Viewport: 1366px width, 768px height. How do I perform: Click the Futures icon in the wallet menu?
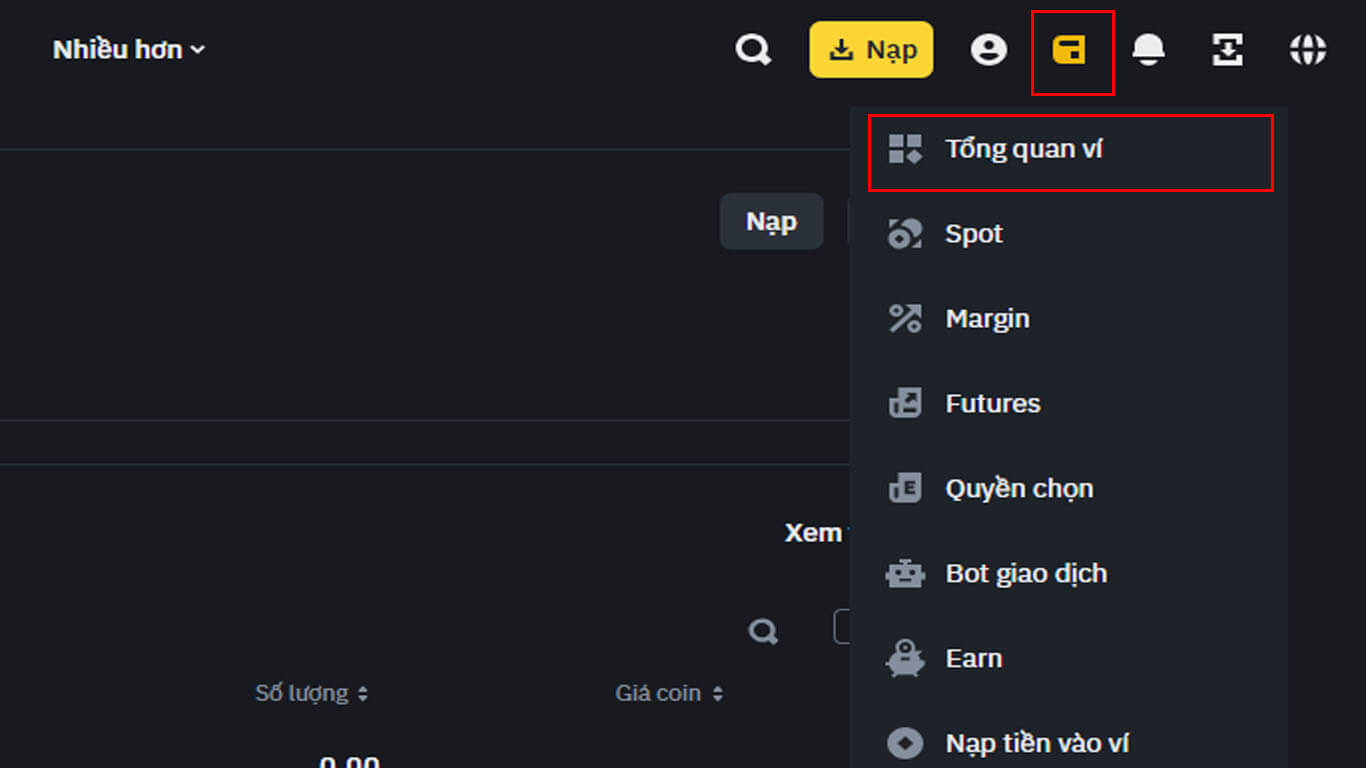pos(906,403)
